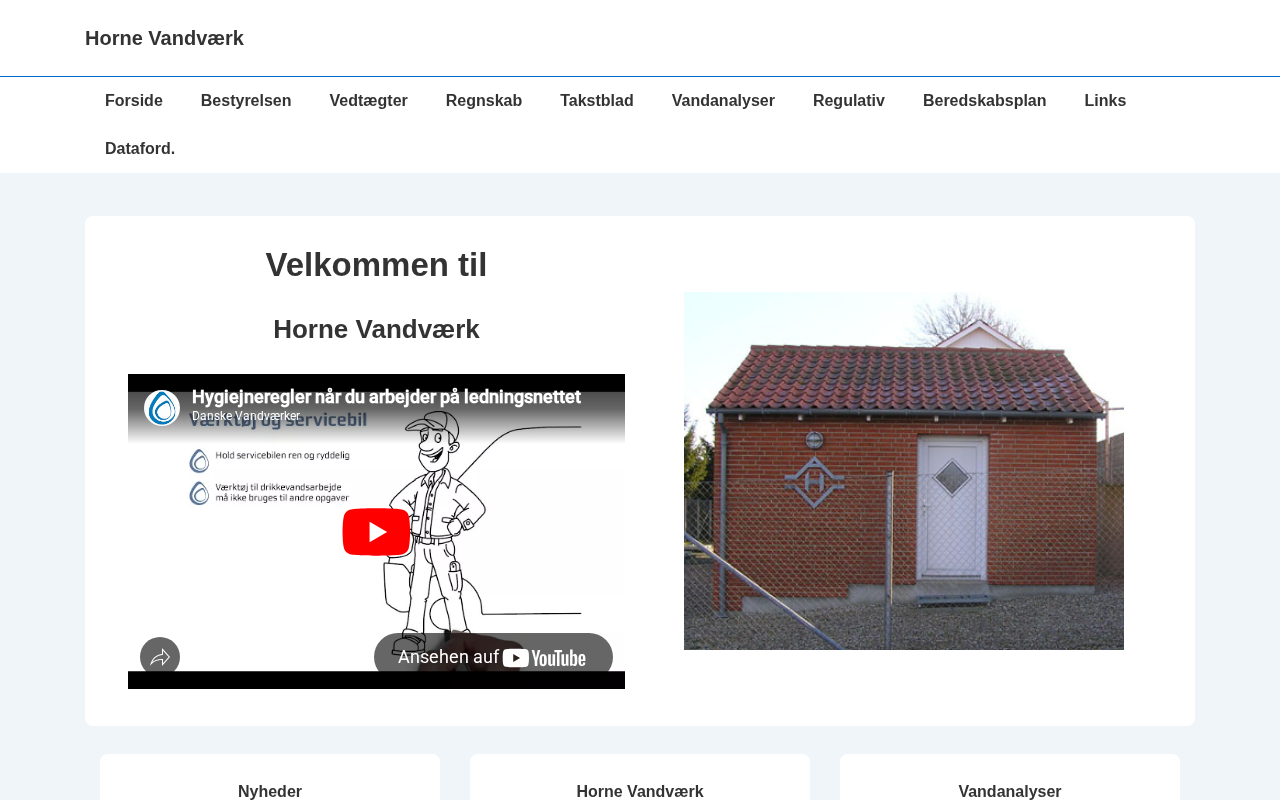Go to the Beredskabsplan page

pyautogui.click(x=985, y=101)
